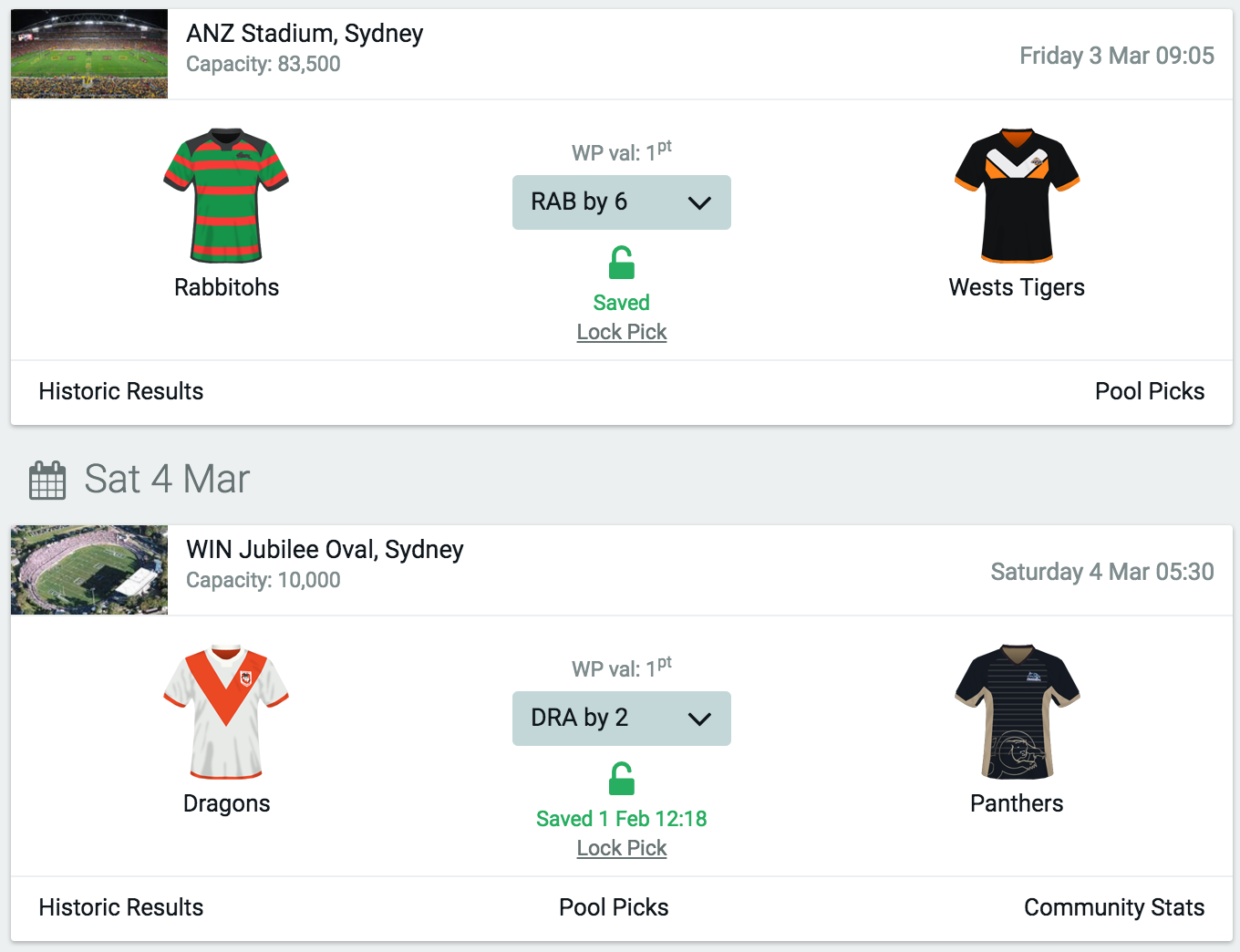Click the calendar icon beside Sat 4 Mar

[x=47, y=479]
